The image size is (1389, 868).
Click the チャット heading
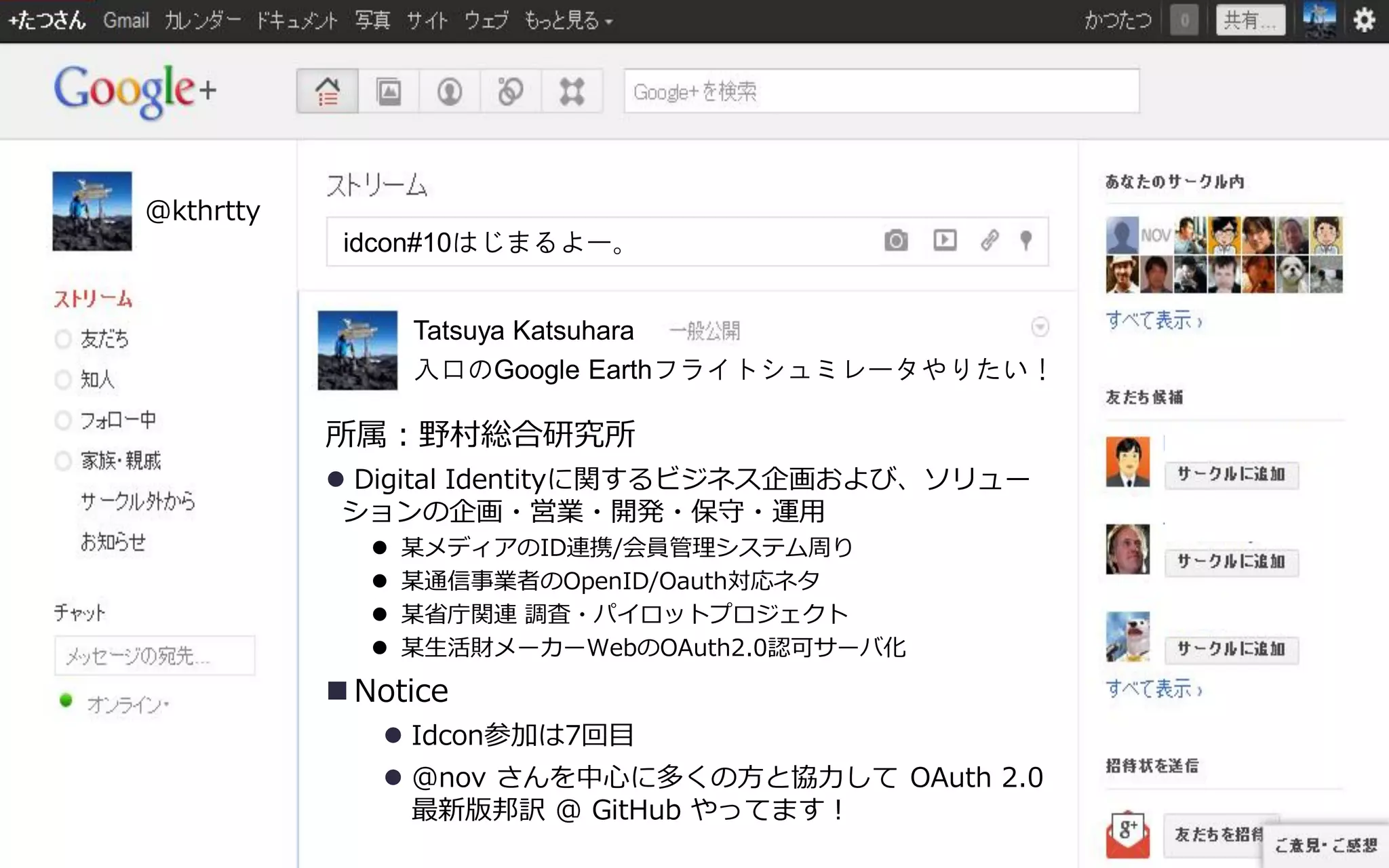pyautogui.click(x=79, y=613)
